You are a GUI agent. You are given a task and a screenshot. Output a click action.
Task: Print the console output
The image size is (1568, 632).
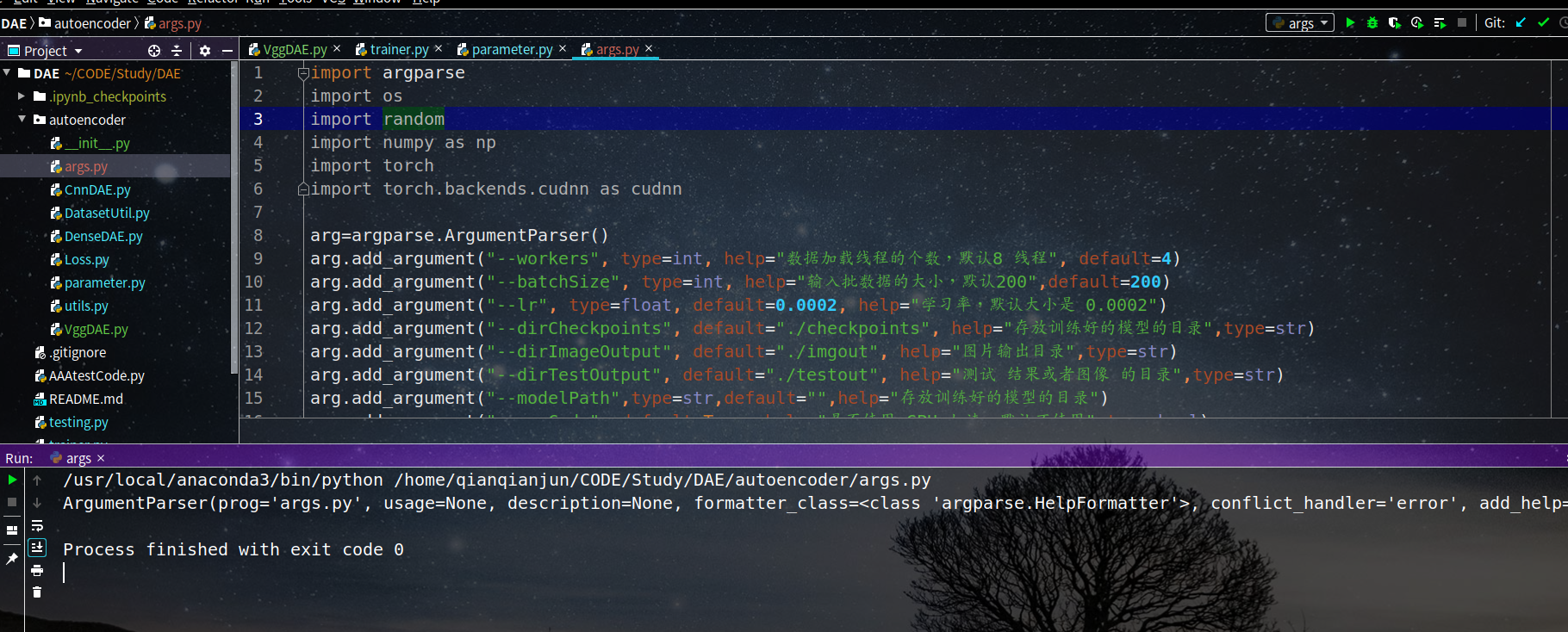click(x=37, y=570)
